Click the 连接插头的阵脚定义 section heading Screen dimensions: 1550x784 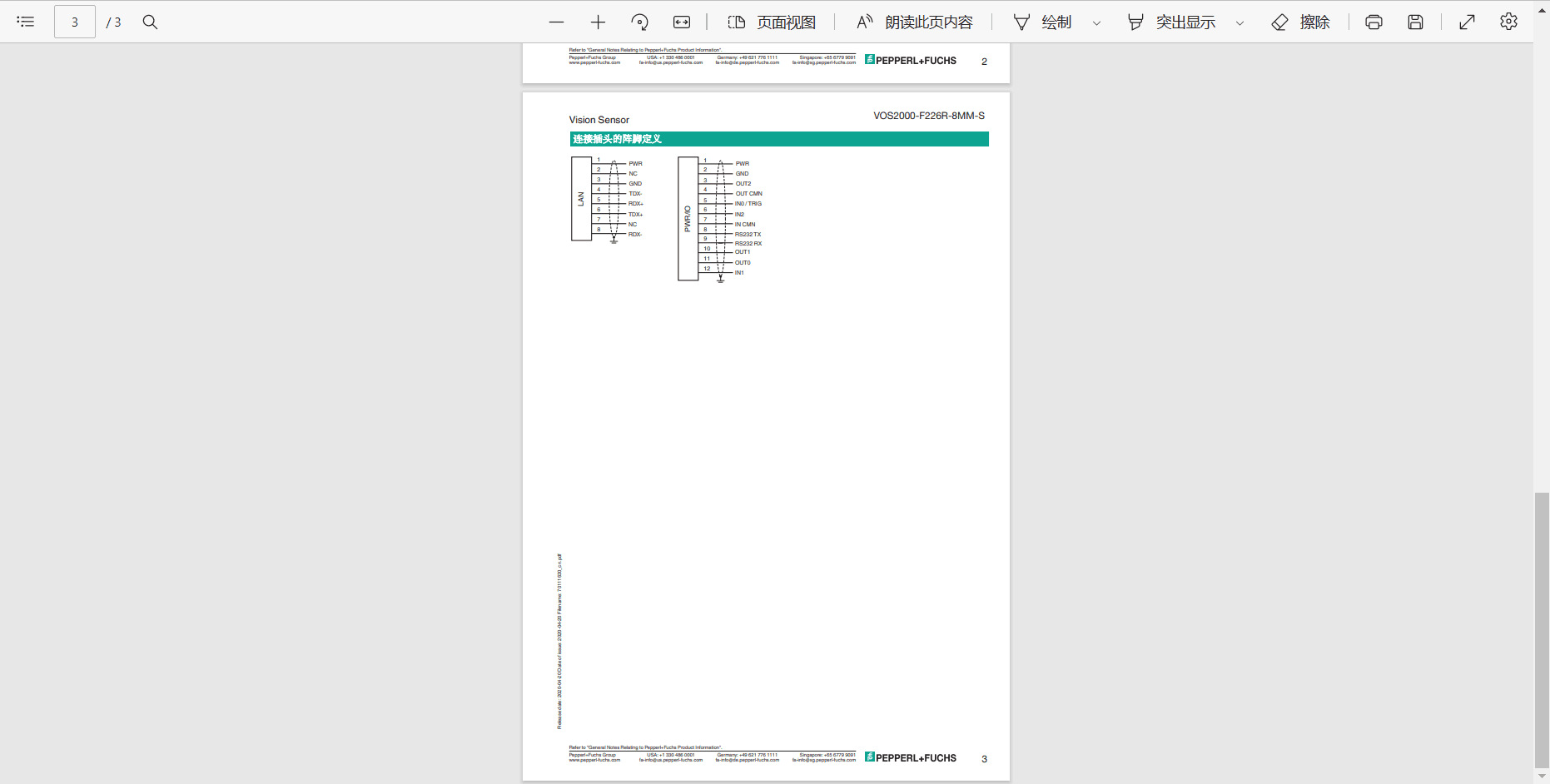tap(617, 139)
